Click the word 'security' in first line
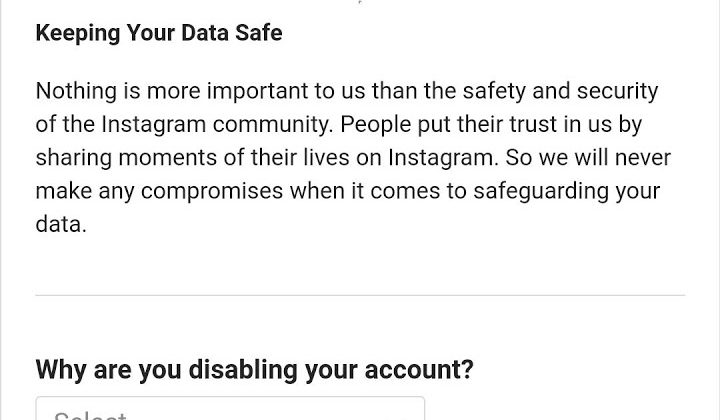This screenshot has width=720, height=420. click(x=618, y=92)
